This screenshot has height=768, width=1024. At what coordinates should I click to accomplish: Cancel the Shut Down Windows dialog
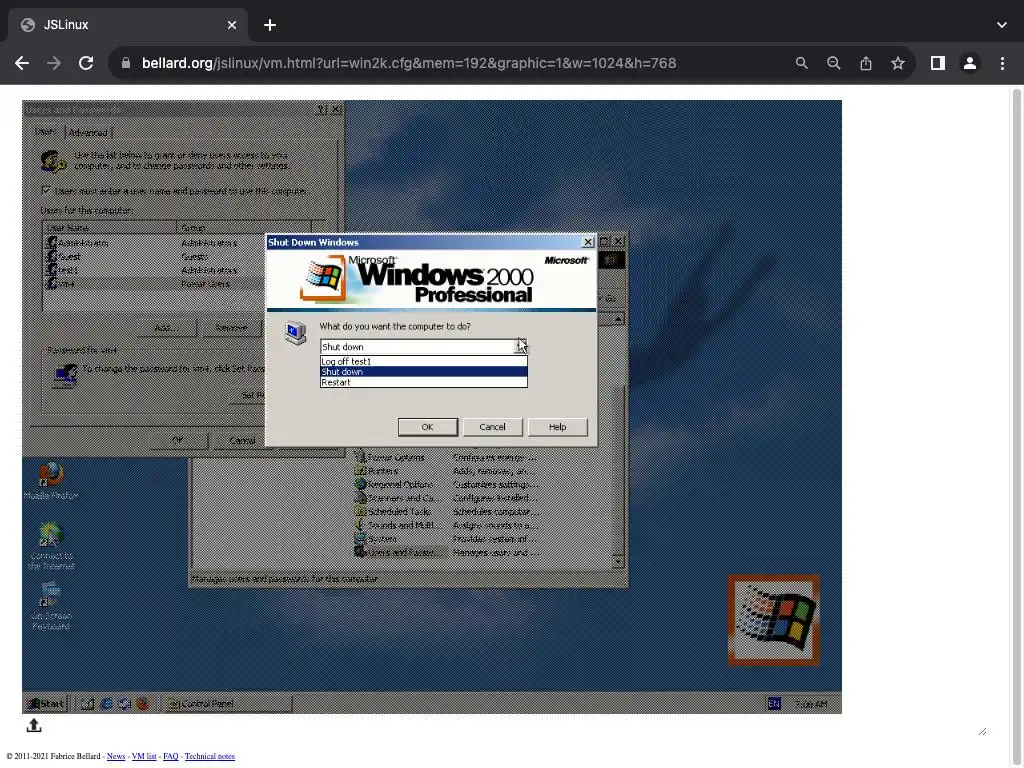pos(492,426)
